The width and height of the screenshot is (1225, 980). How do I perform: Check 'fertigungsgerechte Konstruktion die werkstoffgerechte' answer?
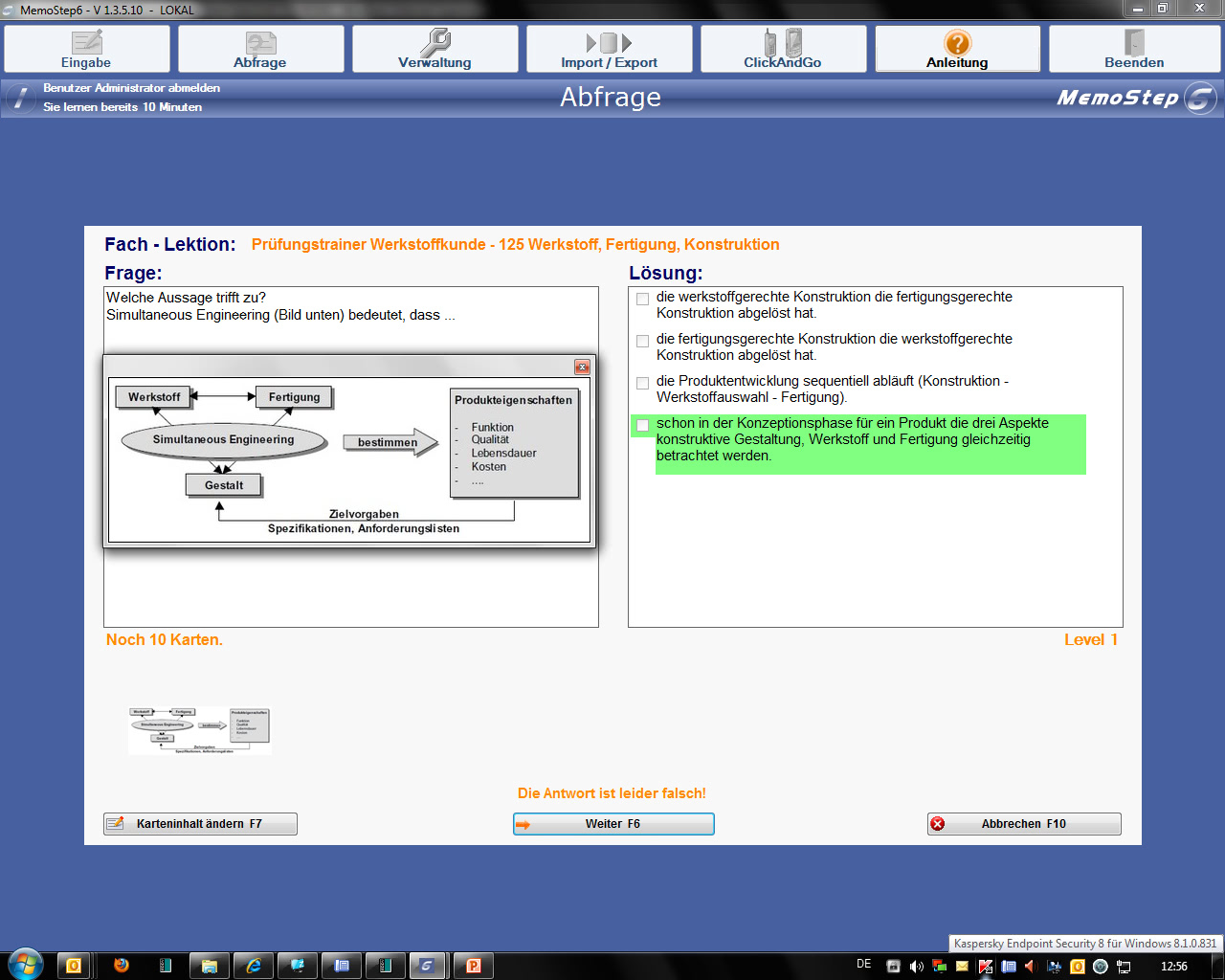pyautogui.click(x=643, y=341)
